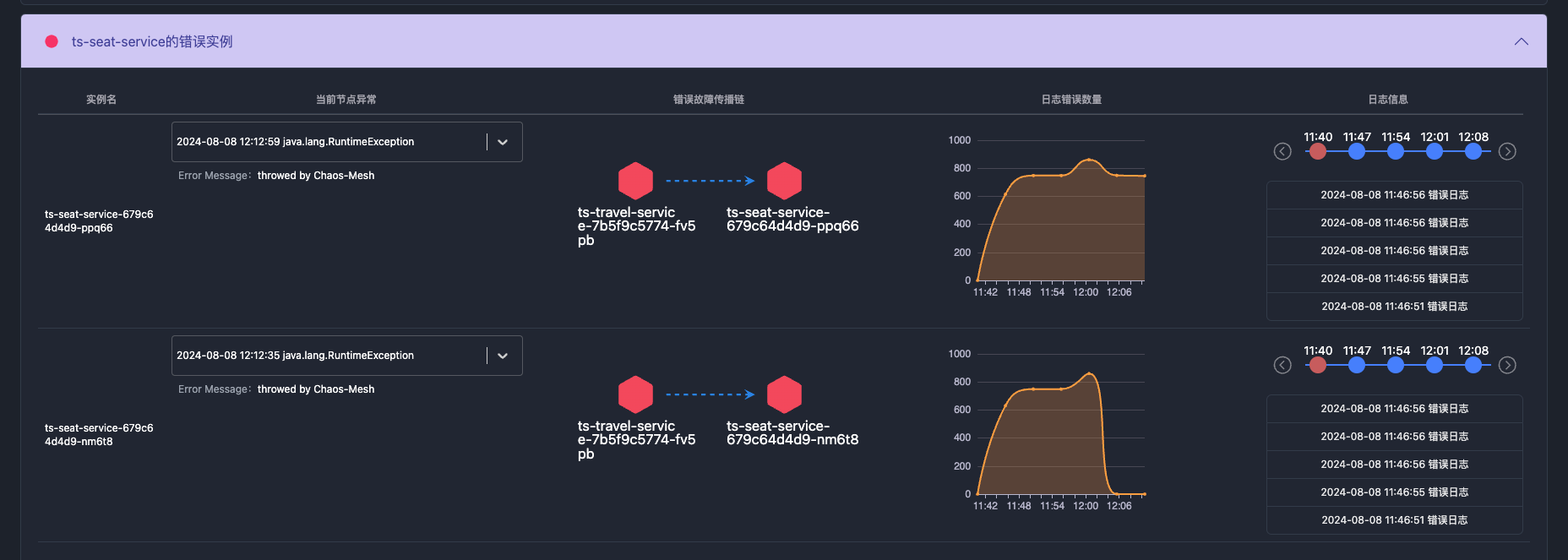Screen dimensions: 1568x560
Task: Click ts-seat-service nm6t8 hexagon node
Action: point(784,394)
